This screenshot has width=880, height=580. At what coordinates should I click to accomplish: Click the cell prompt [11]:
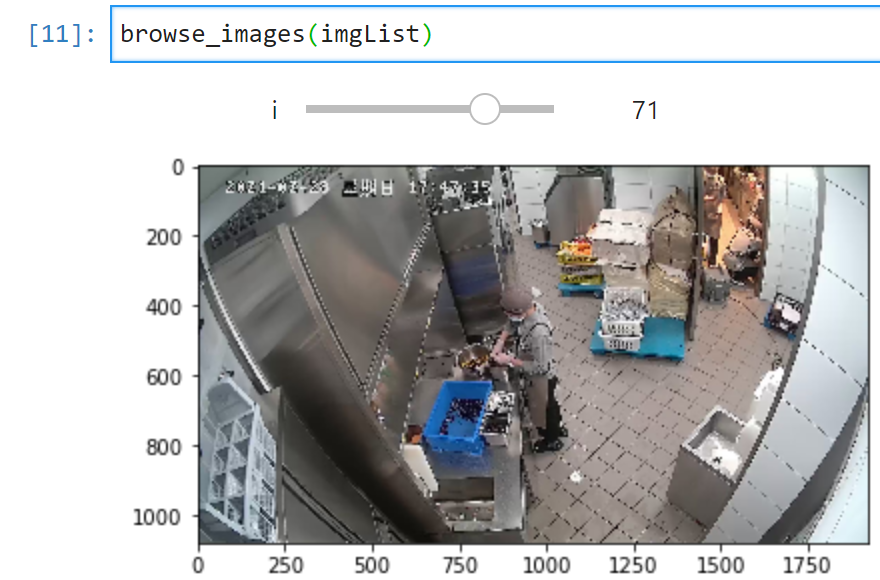62,34
